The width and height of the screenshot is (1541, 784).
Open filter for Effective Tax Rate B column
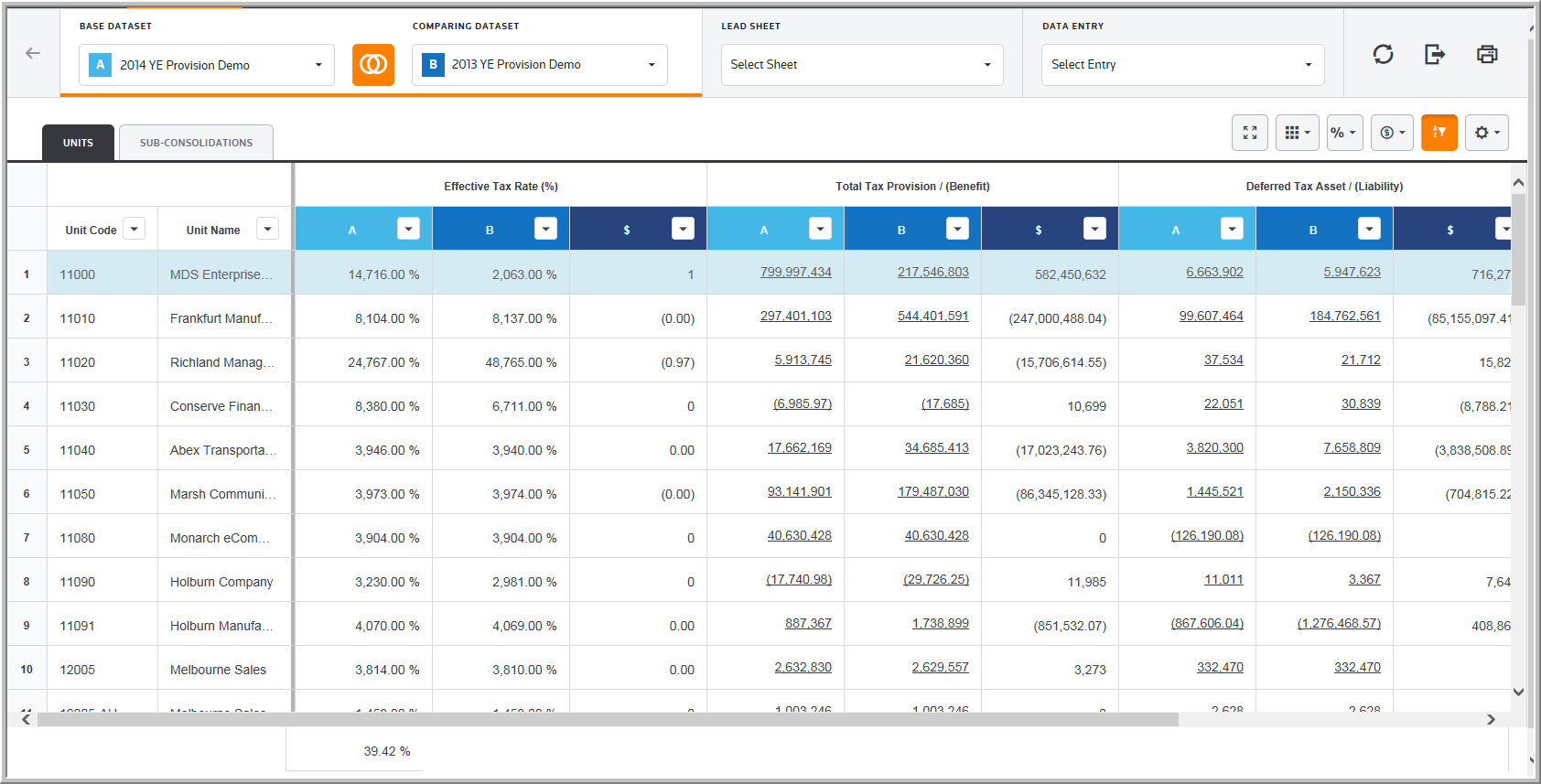(545, 229)
